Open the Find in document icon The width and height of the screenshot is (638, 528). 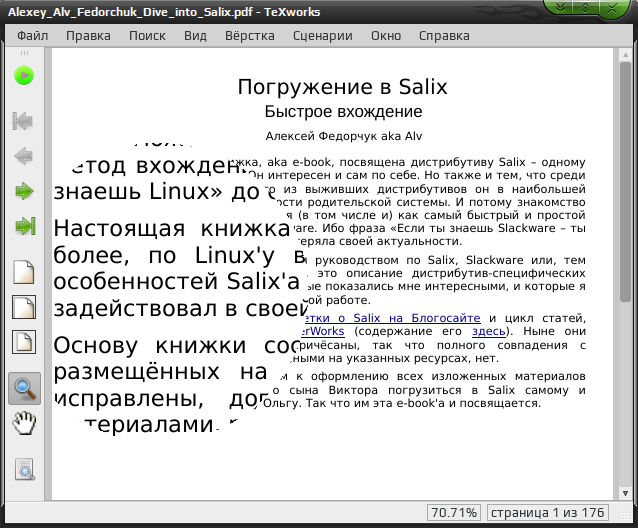pos(25,469)
